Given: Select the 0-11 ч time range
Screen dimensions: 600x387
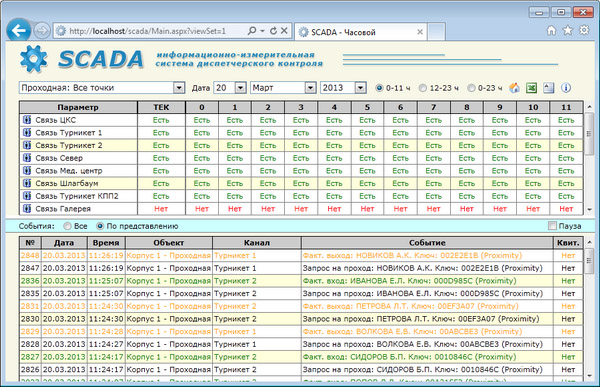Looking at the screenshot, I should tap(379, 88).
